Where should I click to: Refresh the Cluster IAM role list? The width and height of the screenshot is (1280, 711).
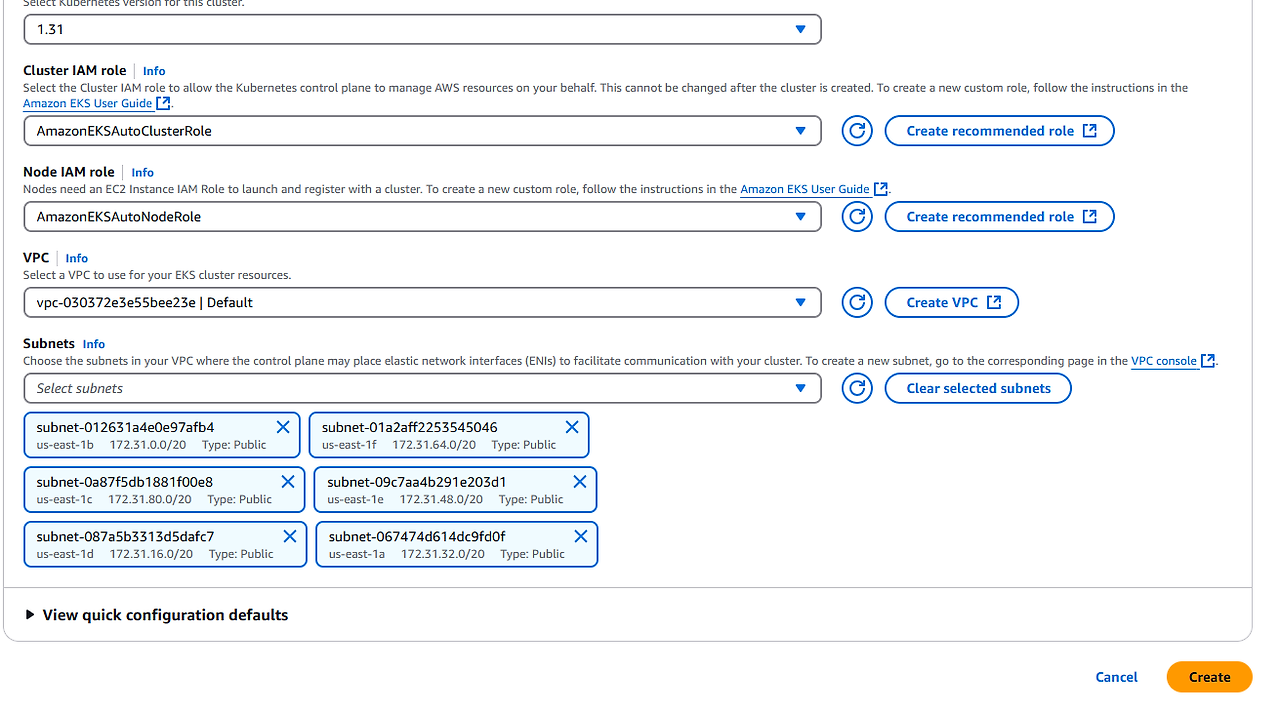(x=857, y=131)
